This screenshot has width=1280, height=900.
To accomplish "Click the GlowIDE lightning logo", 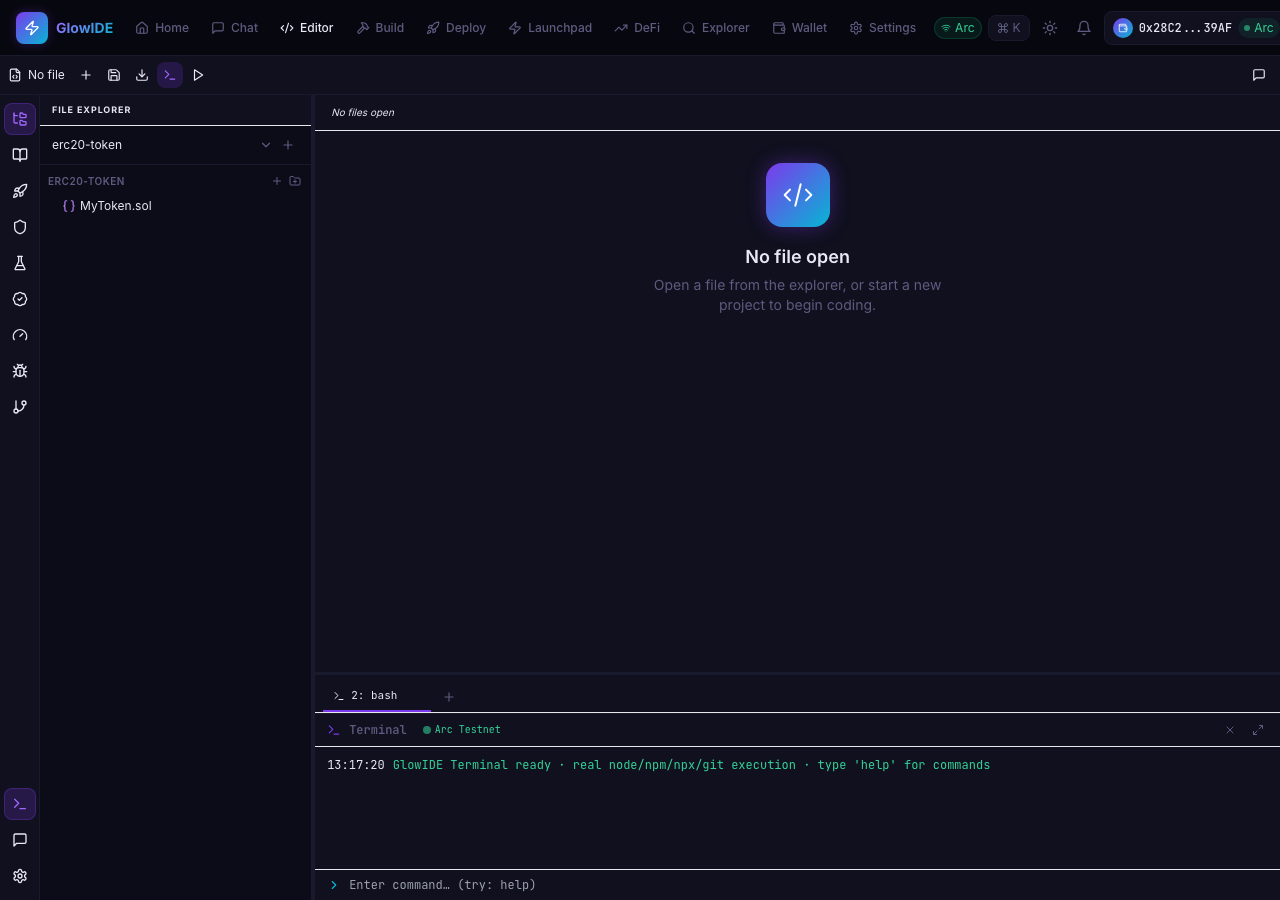I will tap(32, 28).
